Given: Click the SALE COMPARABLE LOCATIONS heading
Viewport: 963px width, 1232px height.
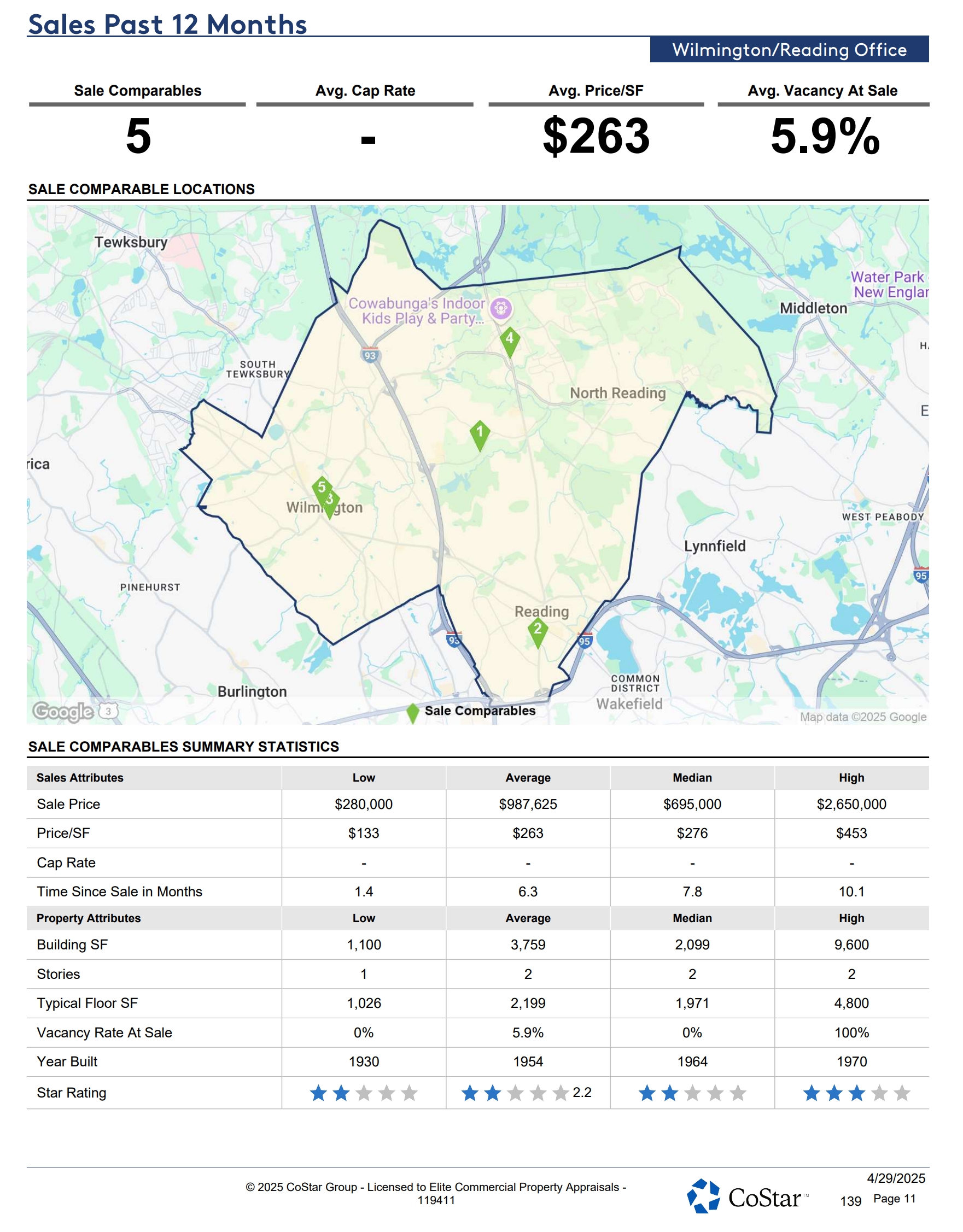Looking at the screenshot, I should pyautogui.click(x=141, y=190).
